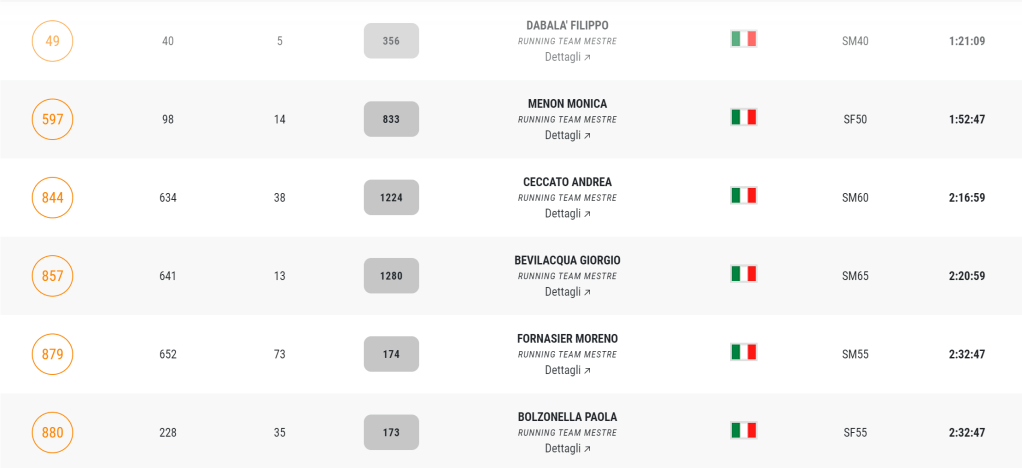Select bib number badge 833
The height and width of the screenshot is (468, 1022).
tap(391, 119)
